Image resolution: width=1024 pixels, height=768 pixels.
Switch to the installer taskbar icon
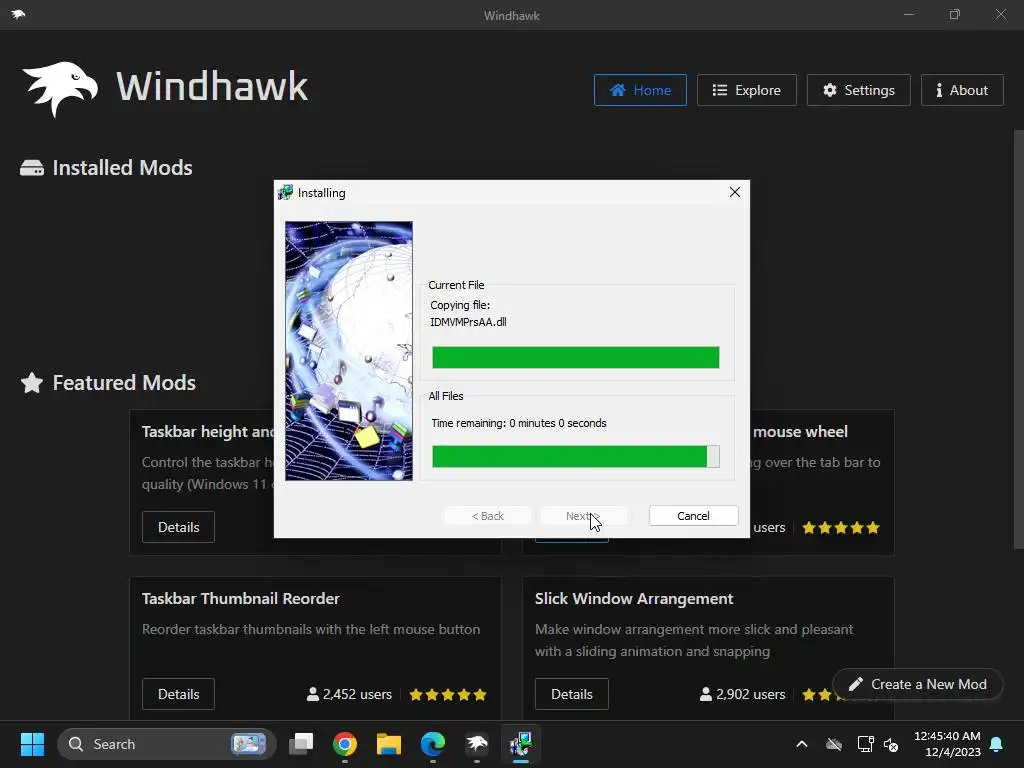(520, 744)
